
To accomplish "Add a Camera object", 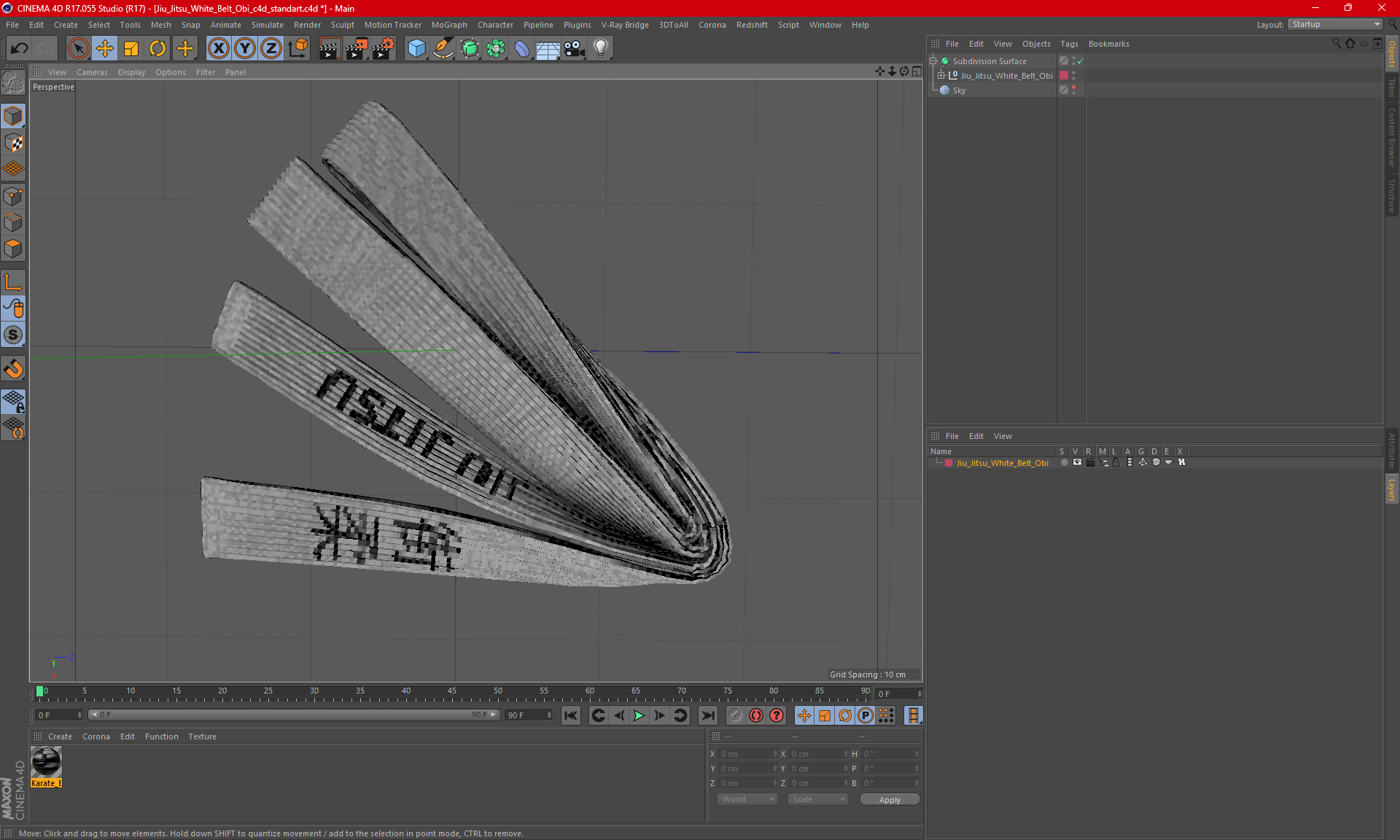I will 575,49.
